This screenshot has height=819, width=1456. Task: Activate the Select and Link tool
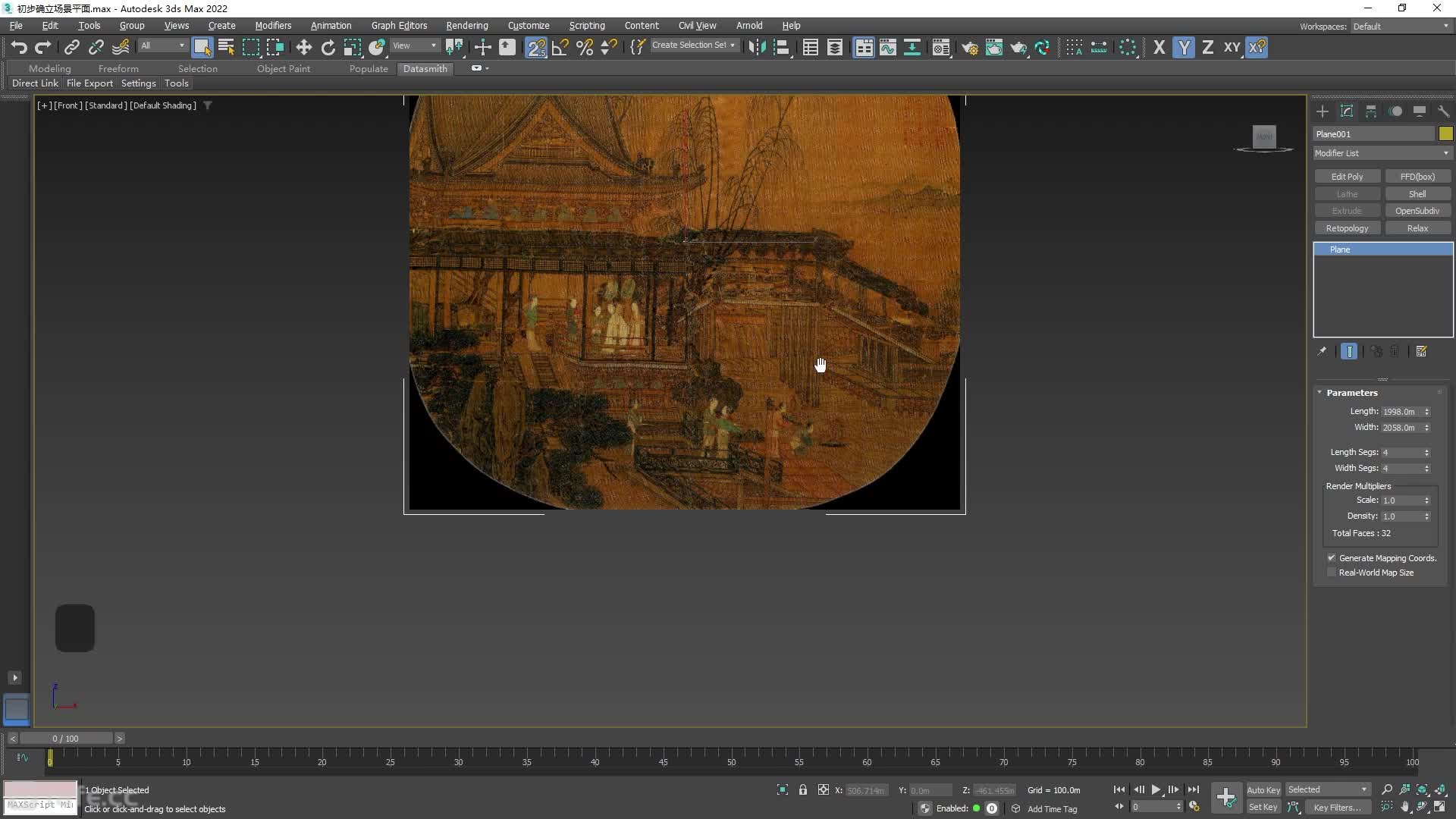pyautogui.click(x=71, y=47)
